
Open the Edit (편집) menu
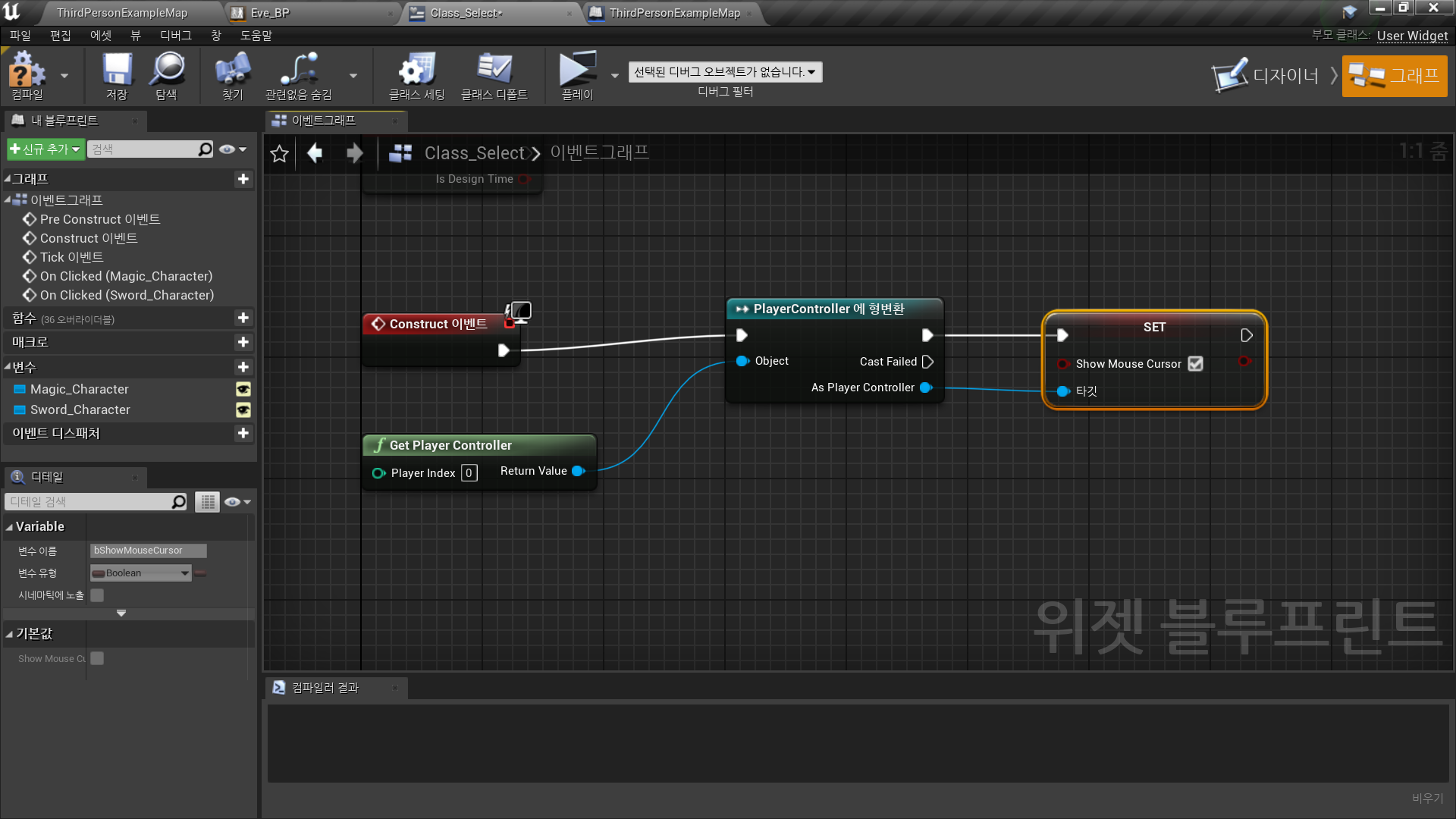[60, 36]
